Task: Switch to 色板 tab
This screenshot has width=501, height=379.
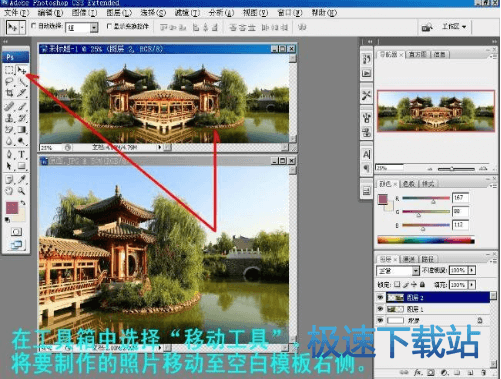Action: [x=408, y=184]
